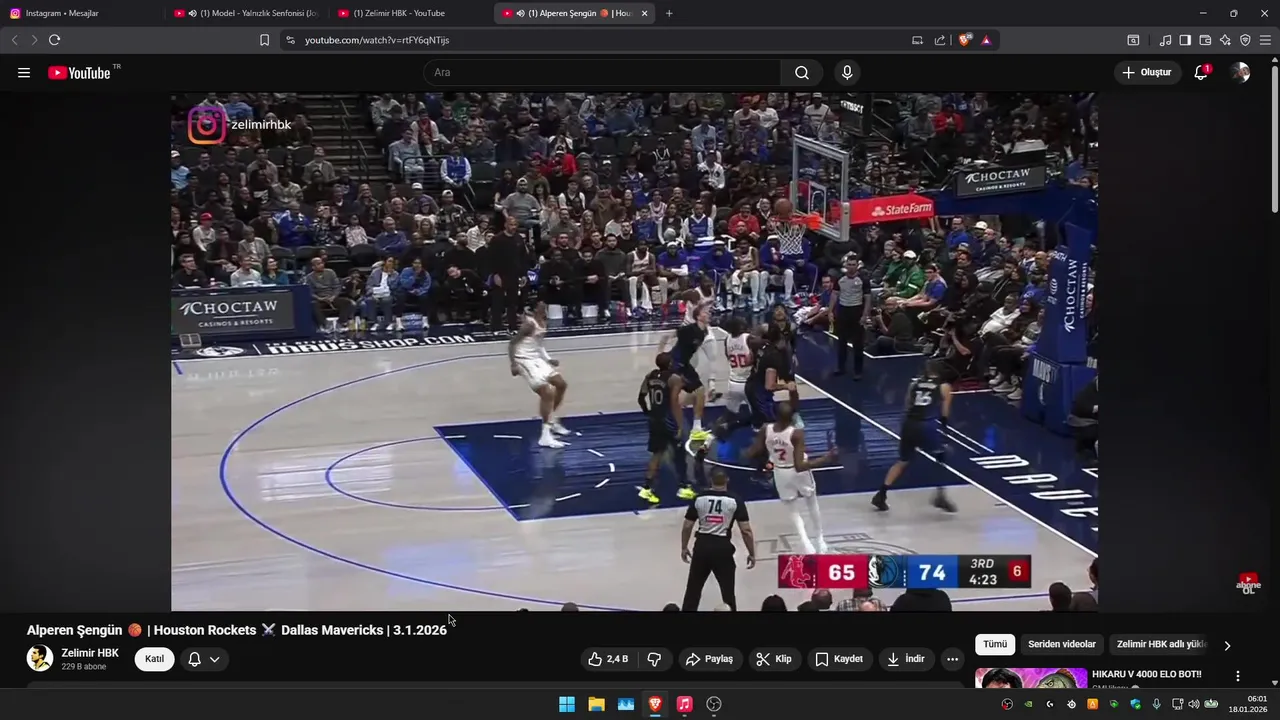Open YouTube notifications bell

1201,73
